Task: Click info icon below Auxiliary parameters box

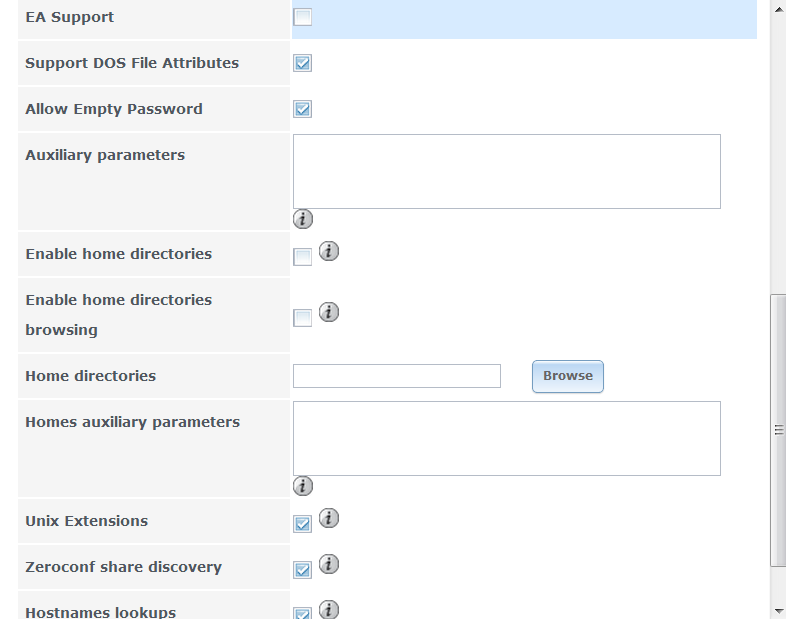Action: (303, 219)
